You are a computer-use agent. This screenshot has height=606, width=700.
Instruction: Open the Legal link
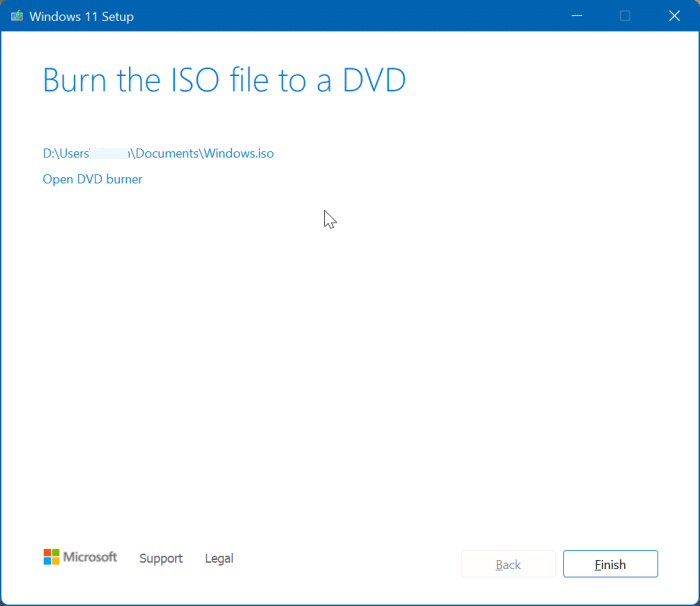219,558
